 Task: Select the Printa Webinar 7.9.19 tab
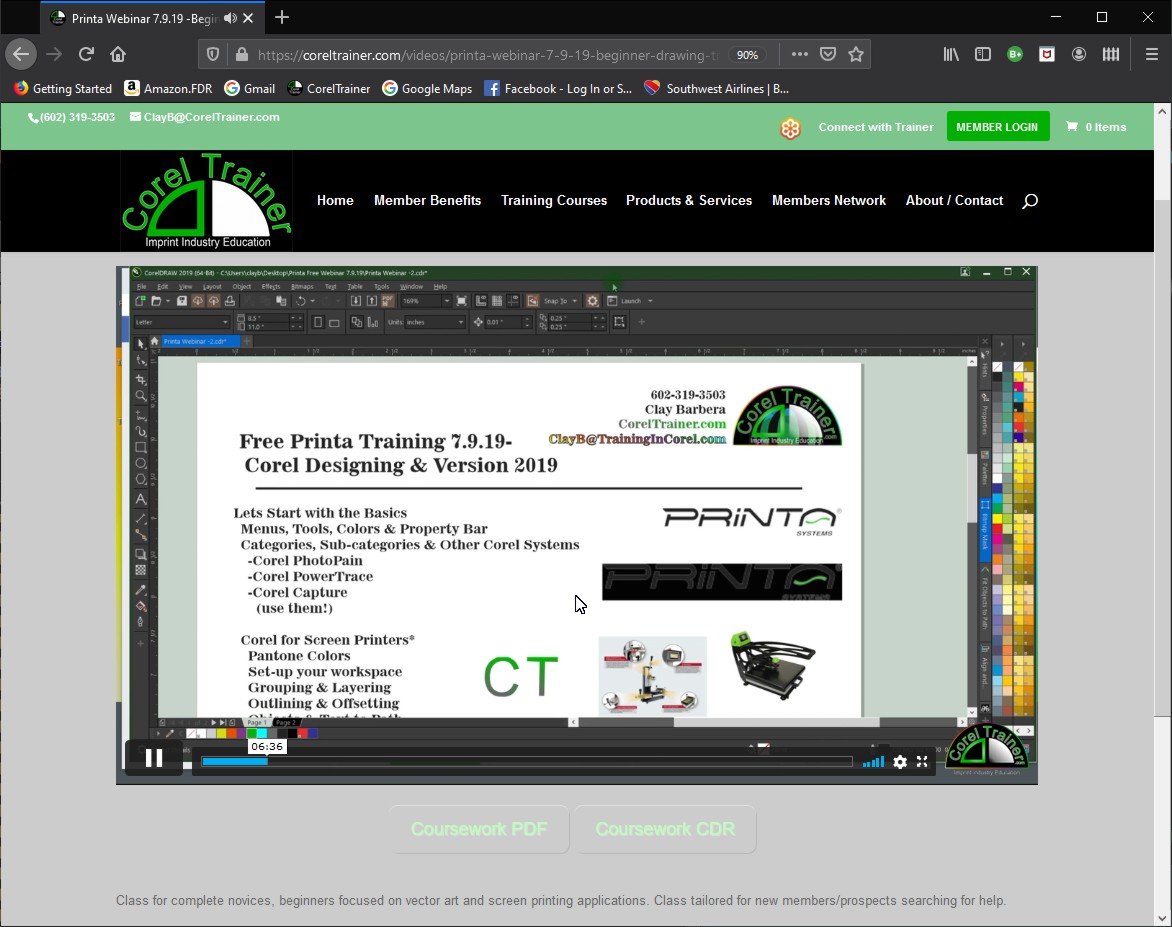[x=144, y=18]
